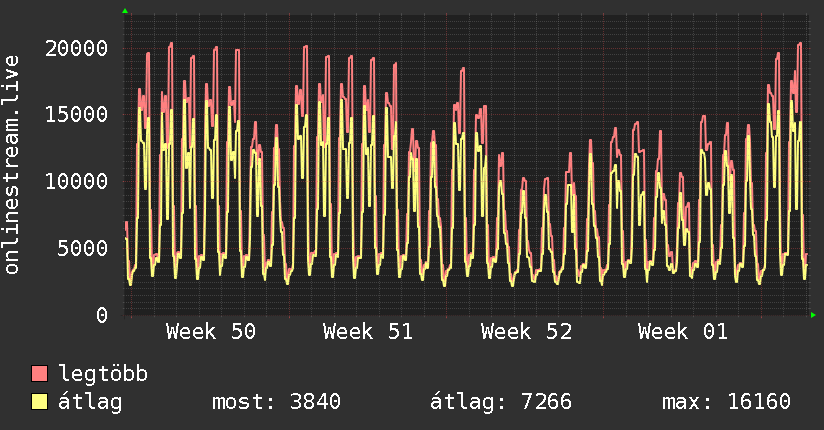
Task: Click the green arrow at x-axis right end
Action: click(813, 315)
